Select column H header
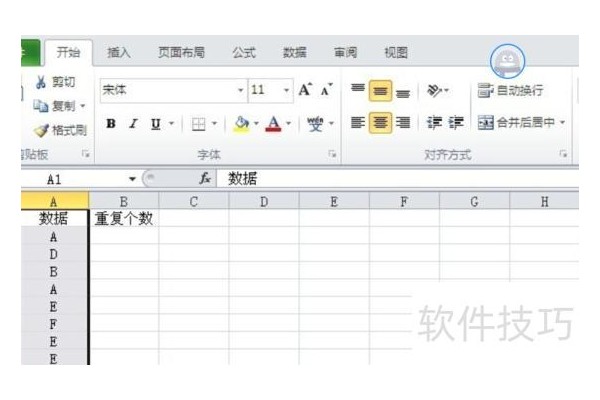Screen dimensions: 600x400 pos(544,201)
